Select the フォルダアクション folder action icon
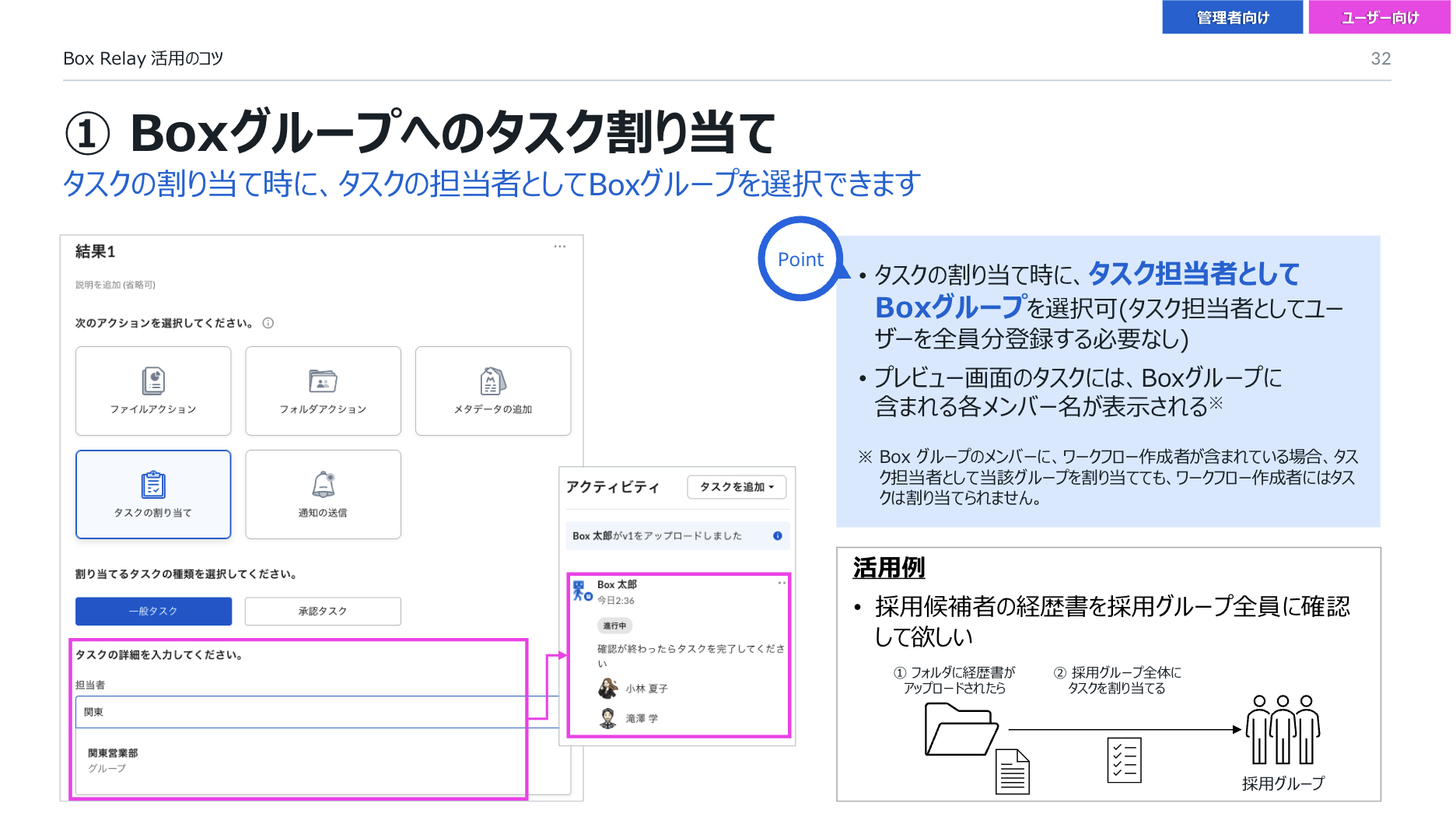The width and height of the screenshot is (1456, 817). point(323,381)
